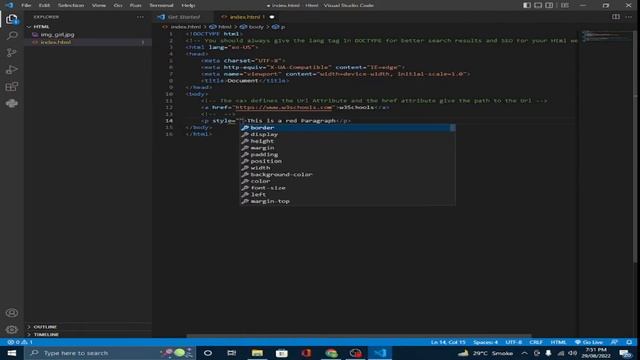Expand the Timeline section

tap(46, 334)
